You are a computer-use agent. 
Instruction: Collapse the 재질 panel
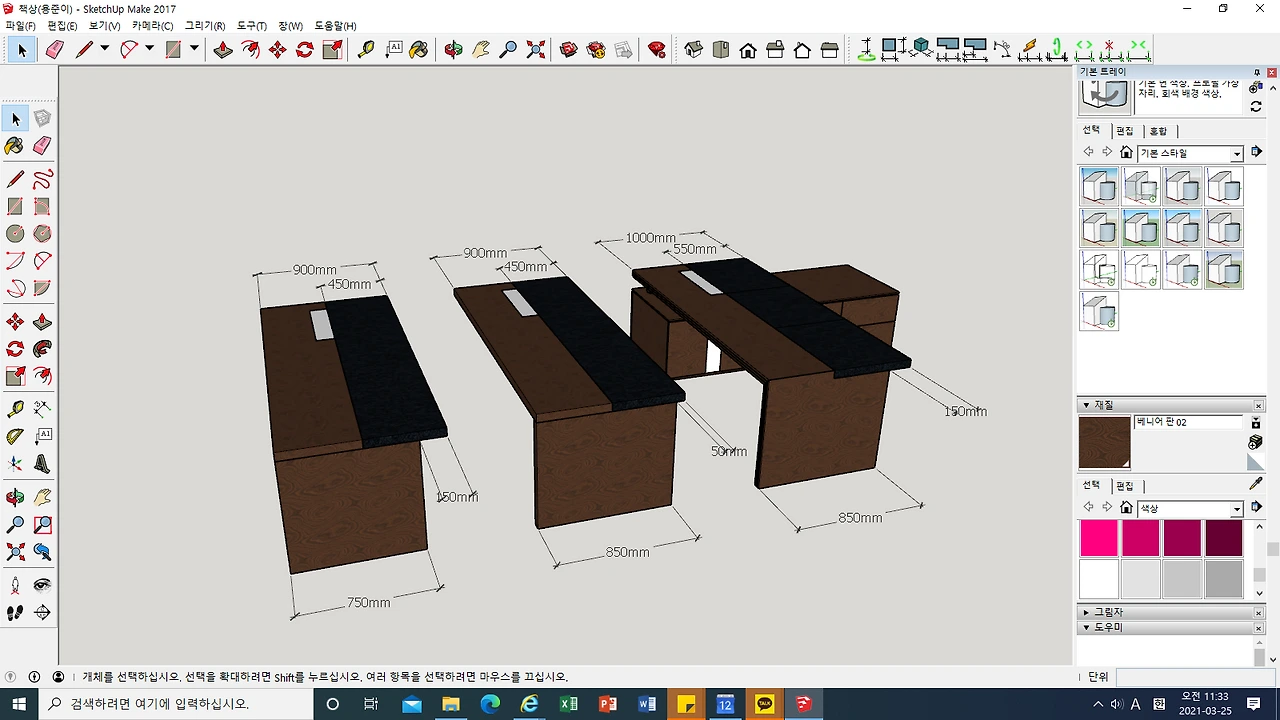[1086, 405]
